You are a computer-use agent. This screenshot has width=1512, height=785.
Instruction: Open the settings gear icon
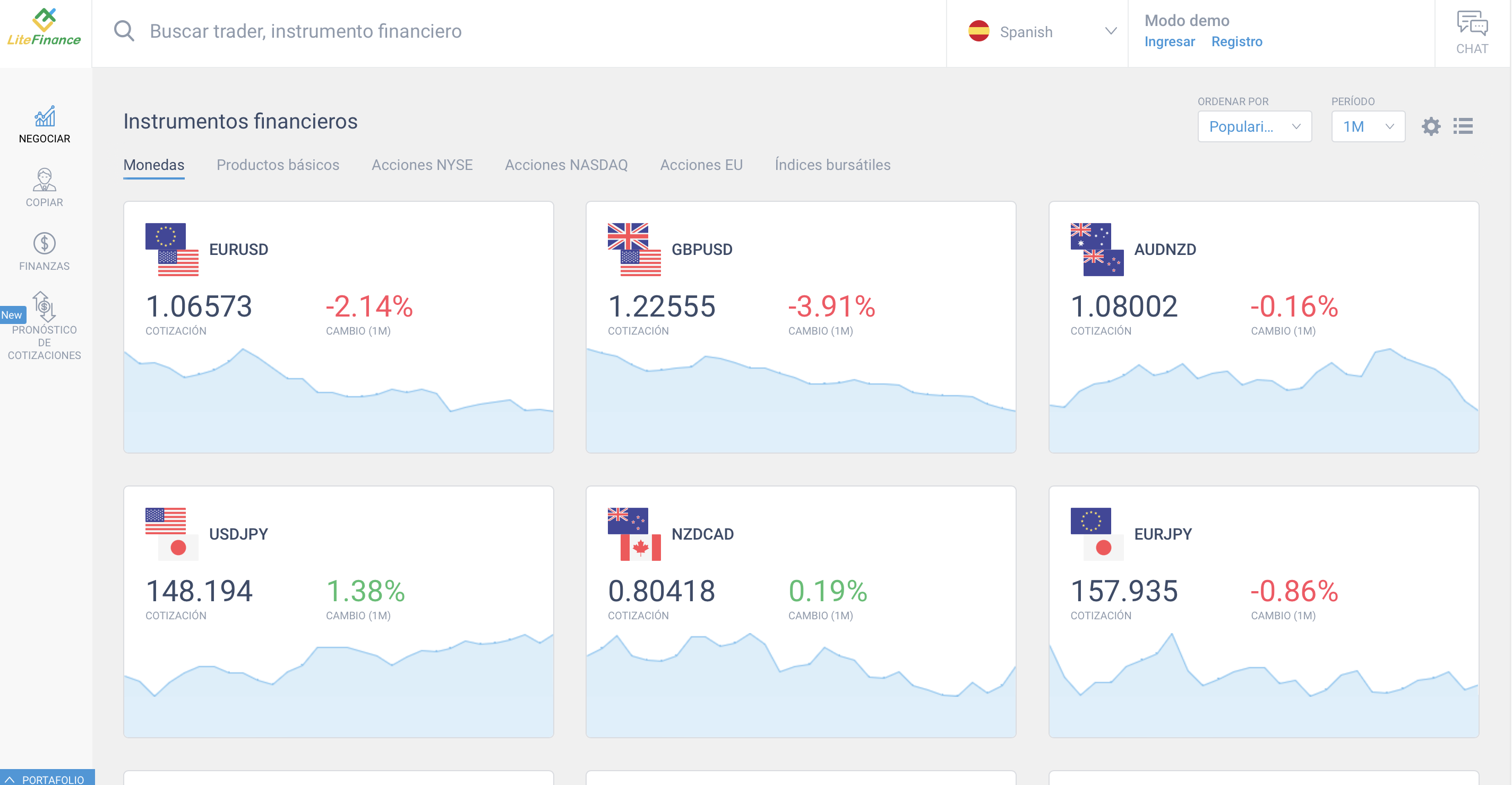[1430, 126]
